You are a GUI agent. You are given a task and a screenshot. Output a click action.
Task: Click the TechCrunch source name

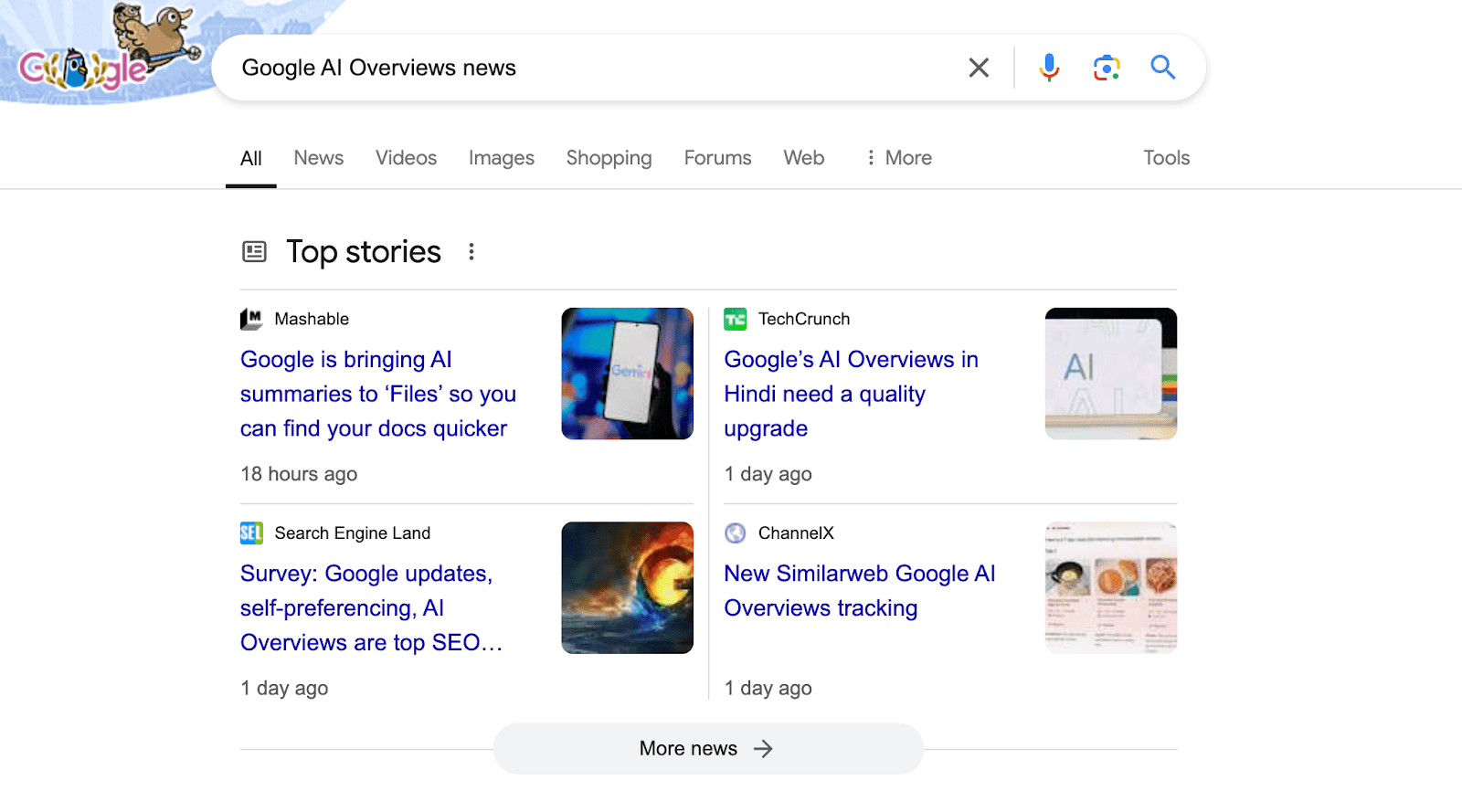tap(804, 319)
